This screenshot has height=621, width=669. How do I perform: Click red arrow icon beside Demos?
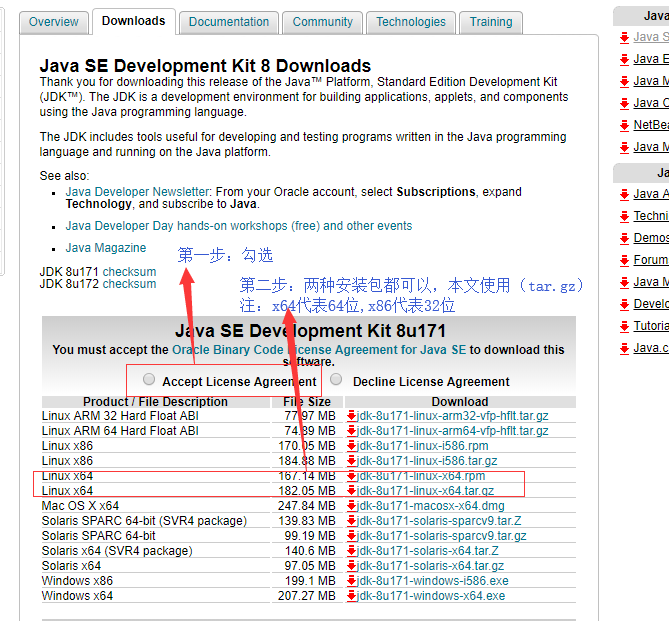click(x=625, y=238)
